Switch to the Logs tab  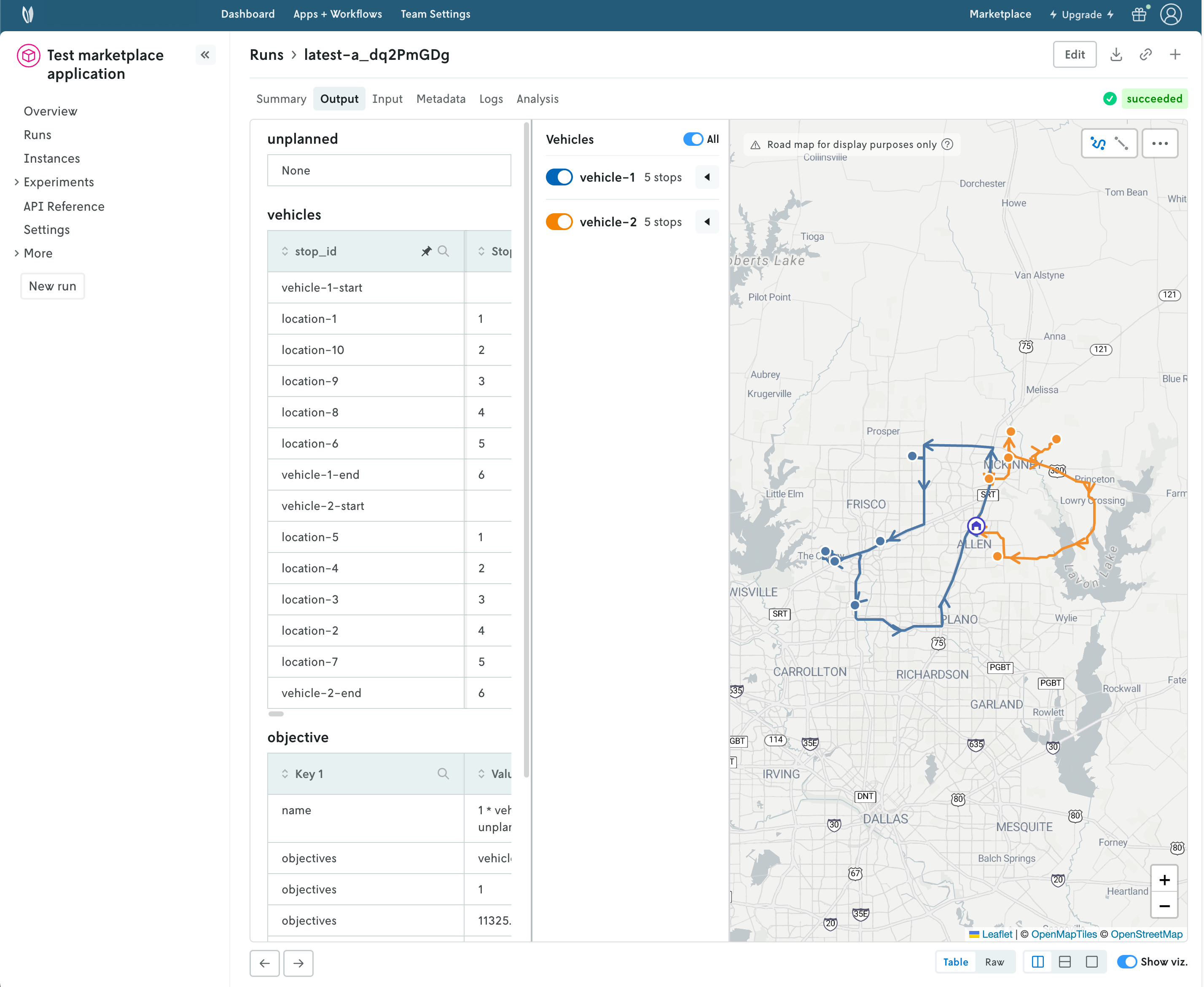(x=491, y=99)
